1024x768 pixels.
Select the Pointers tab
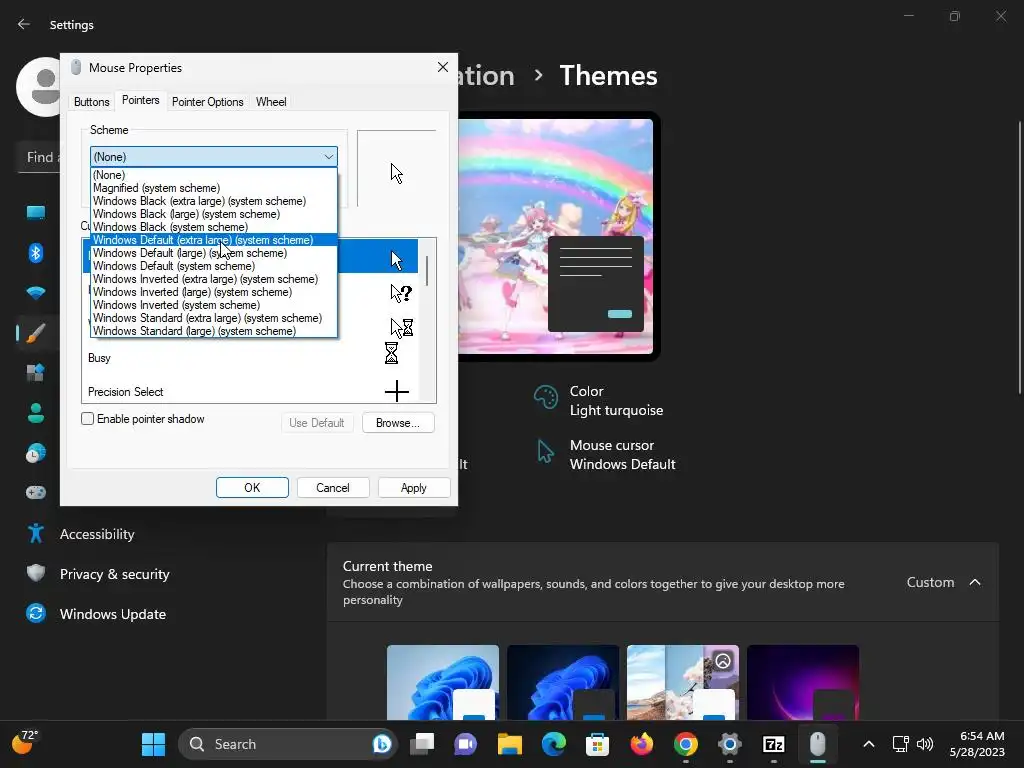click(140, 100)
